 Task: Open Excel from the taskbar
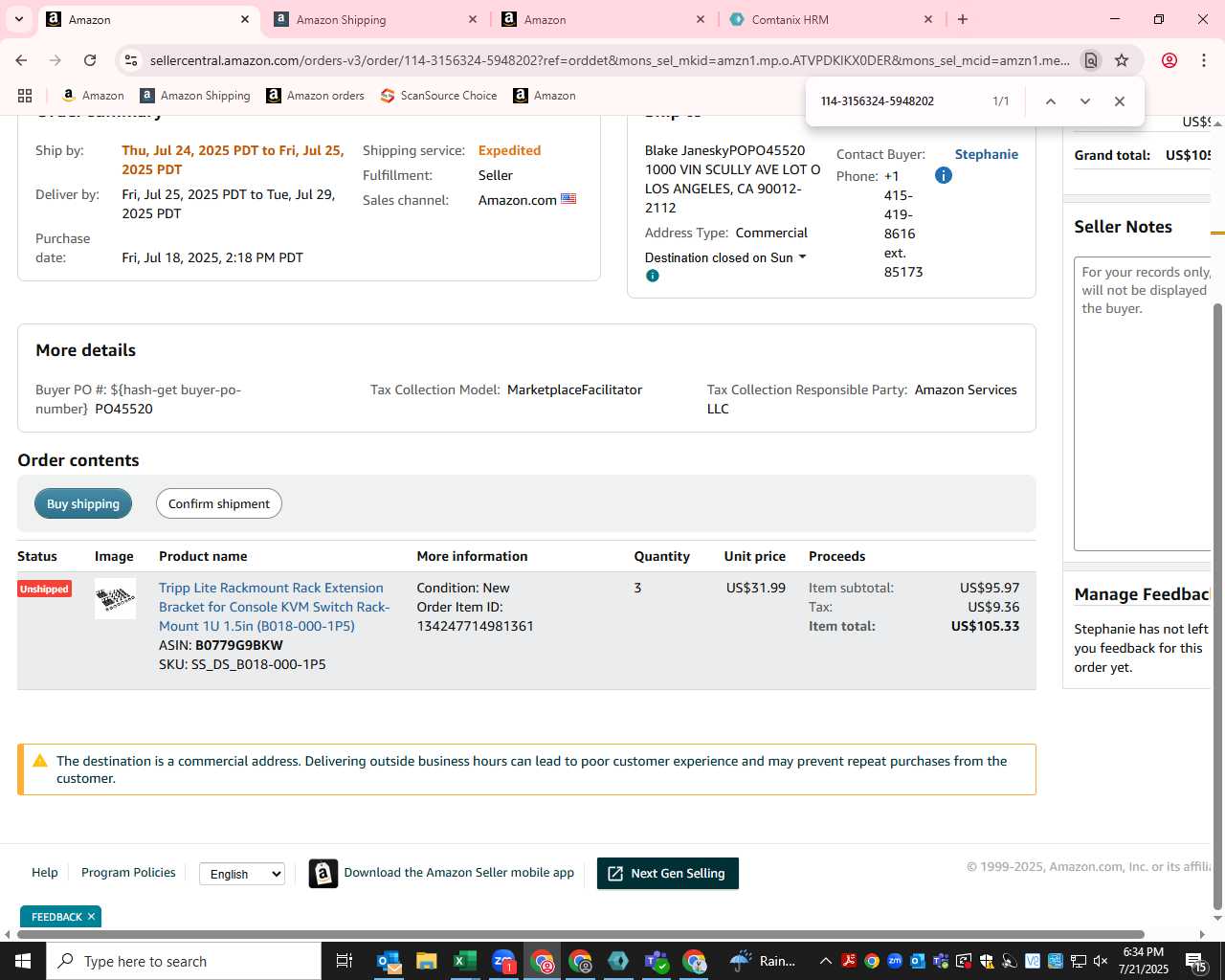465,961
